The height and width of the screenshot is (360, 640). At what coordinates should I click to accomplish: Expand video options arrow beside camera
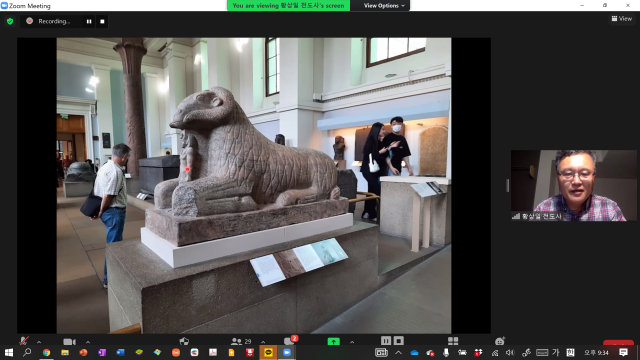[88, 342]
